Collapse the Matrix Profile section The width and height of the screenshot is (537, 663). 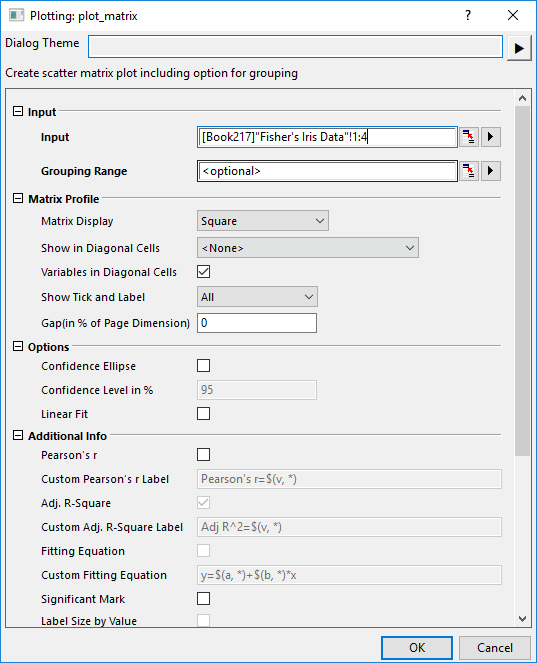coord(18,198)
